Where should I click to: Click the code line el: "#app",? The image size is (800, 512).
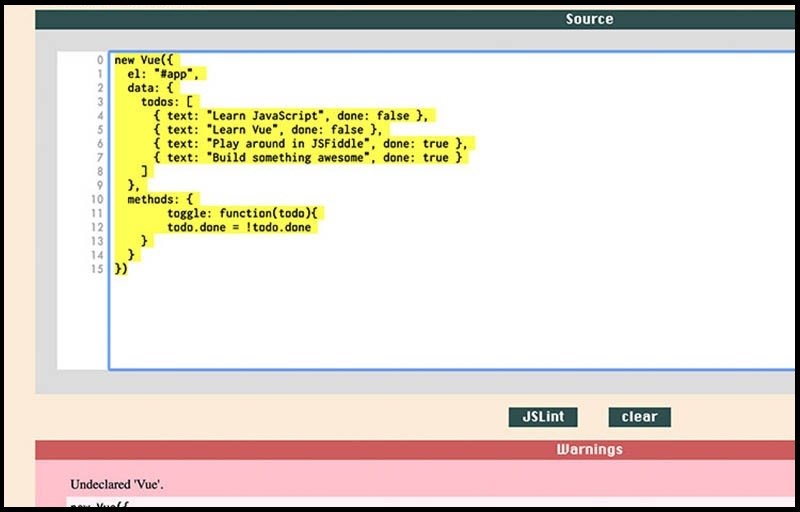(x=163, y=74)
